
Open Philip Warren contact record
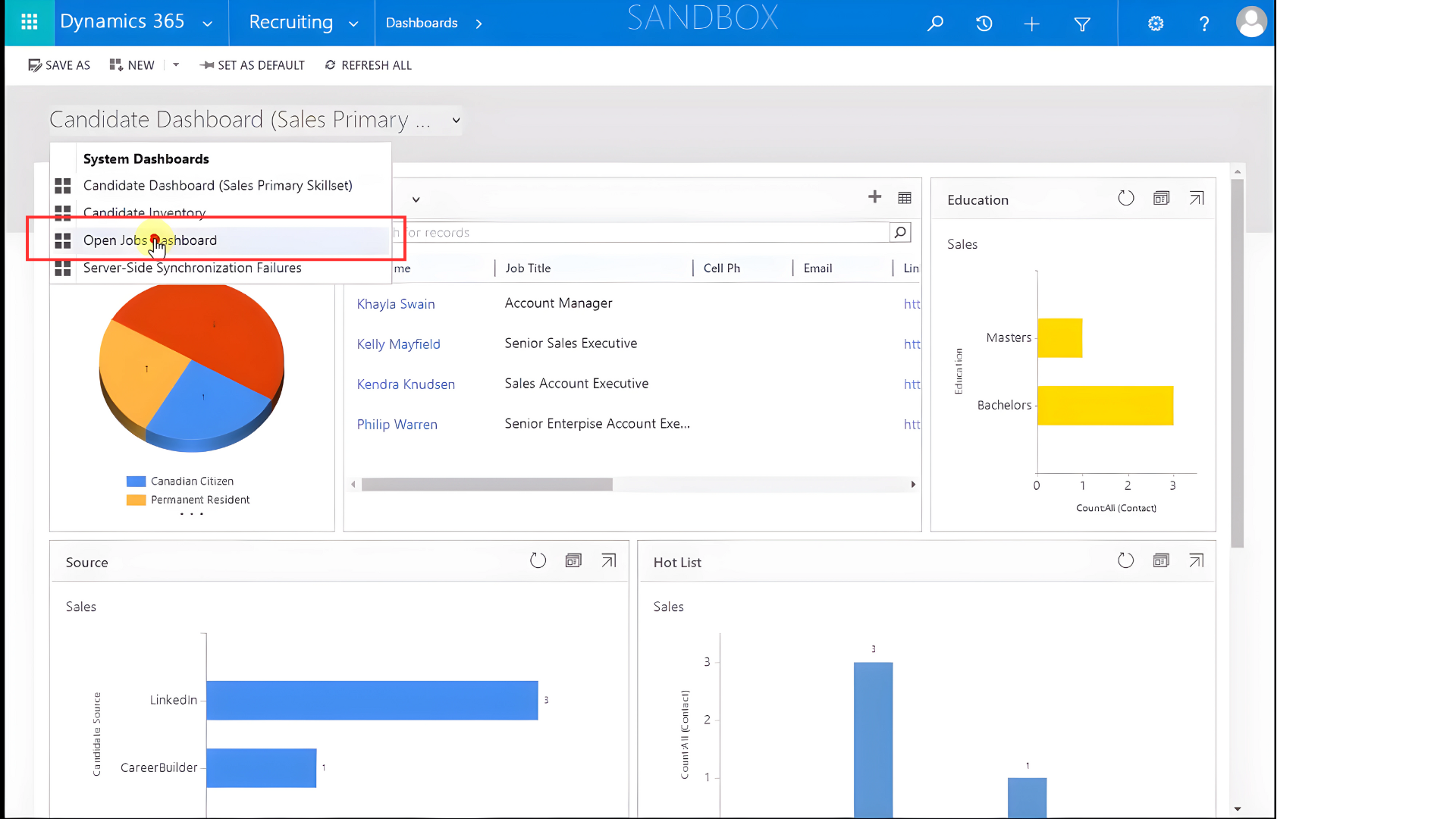click(x=397, y=425)
